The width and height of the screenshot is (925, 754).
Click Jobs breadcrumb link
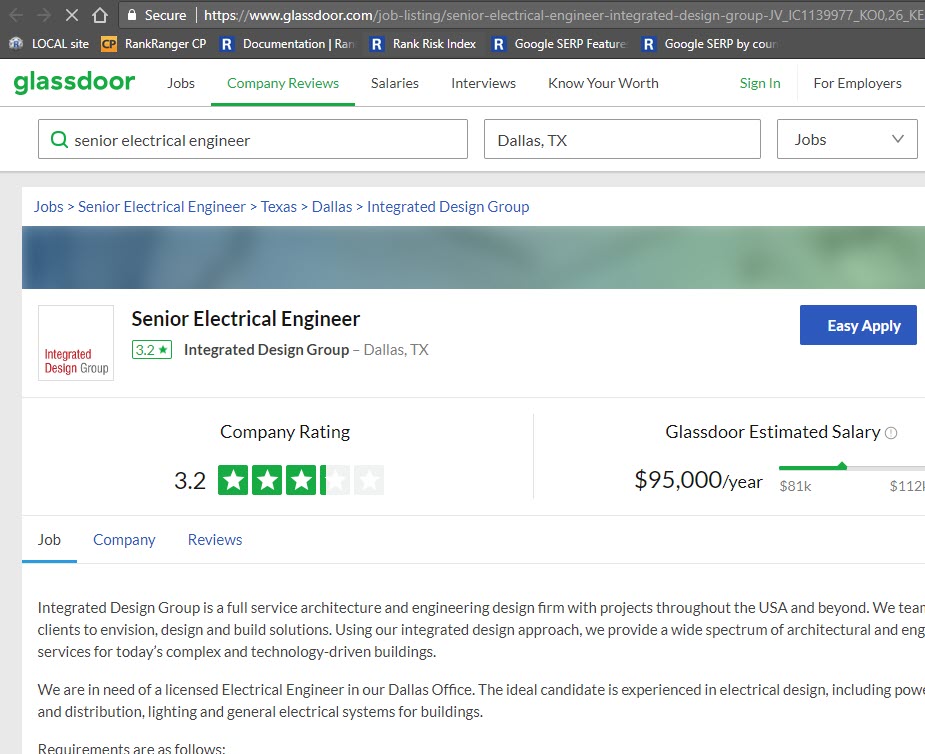(x=48, y=206)
